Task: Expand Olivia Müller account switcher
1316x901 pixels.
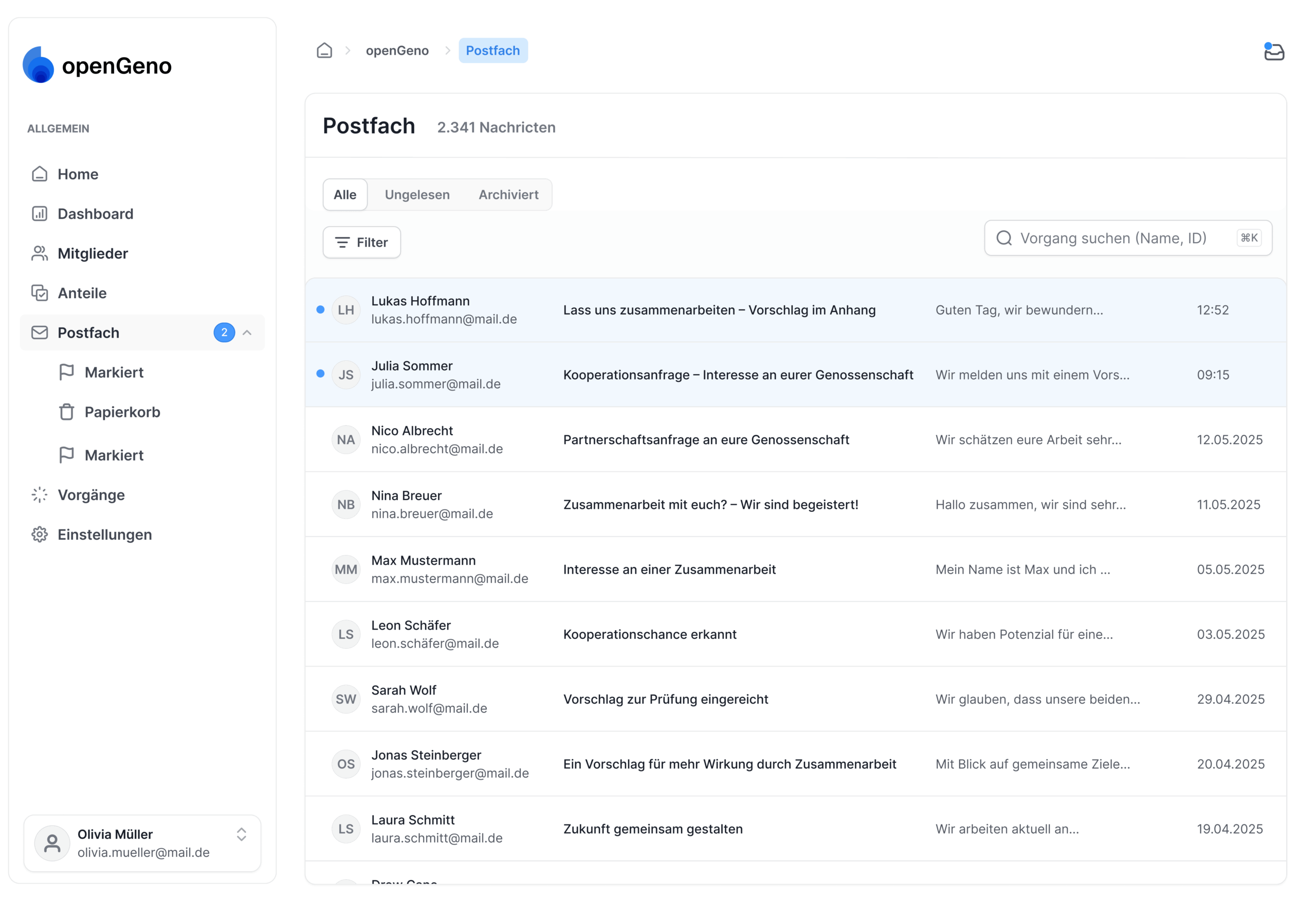Action: 241,834
